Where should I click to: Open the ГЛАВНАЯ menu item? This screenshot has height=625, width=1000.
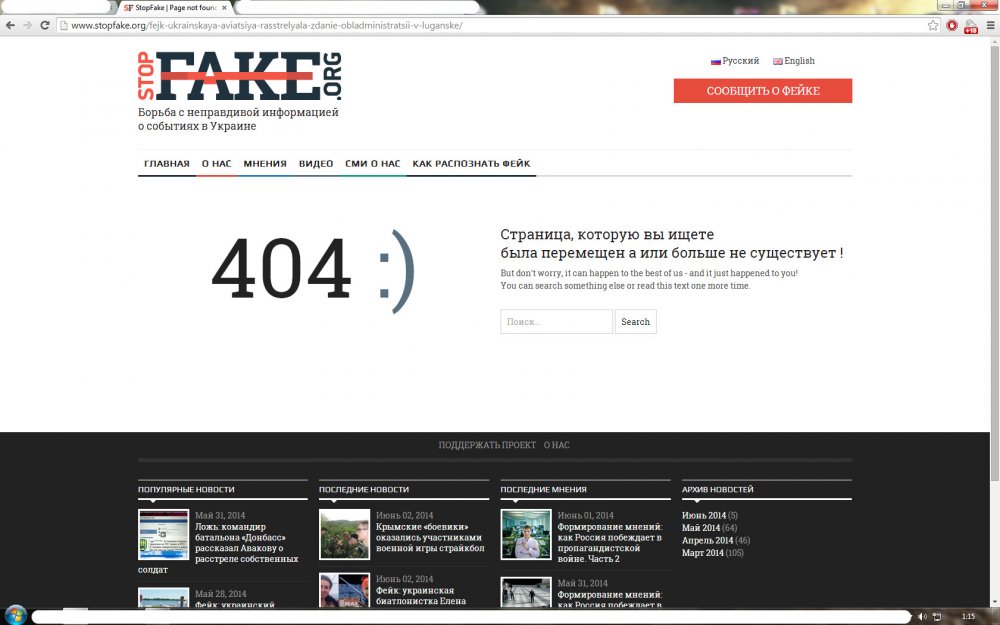click(x=166, y=164)
